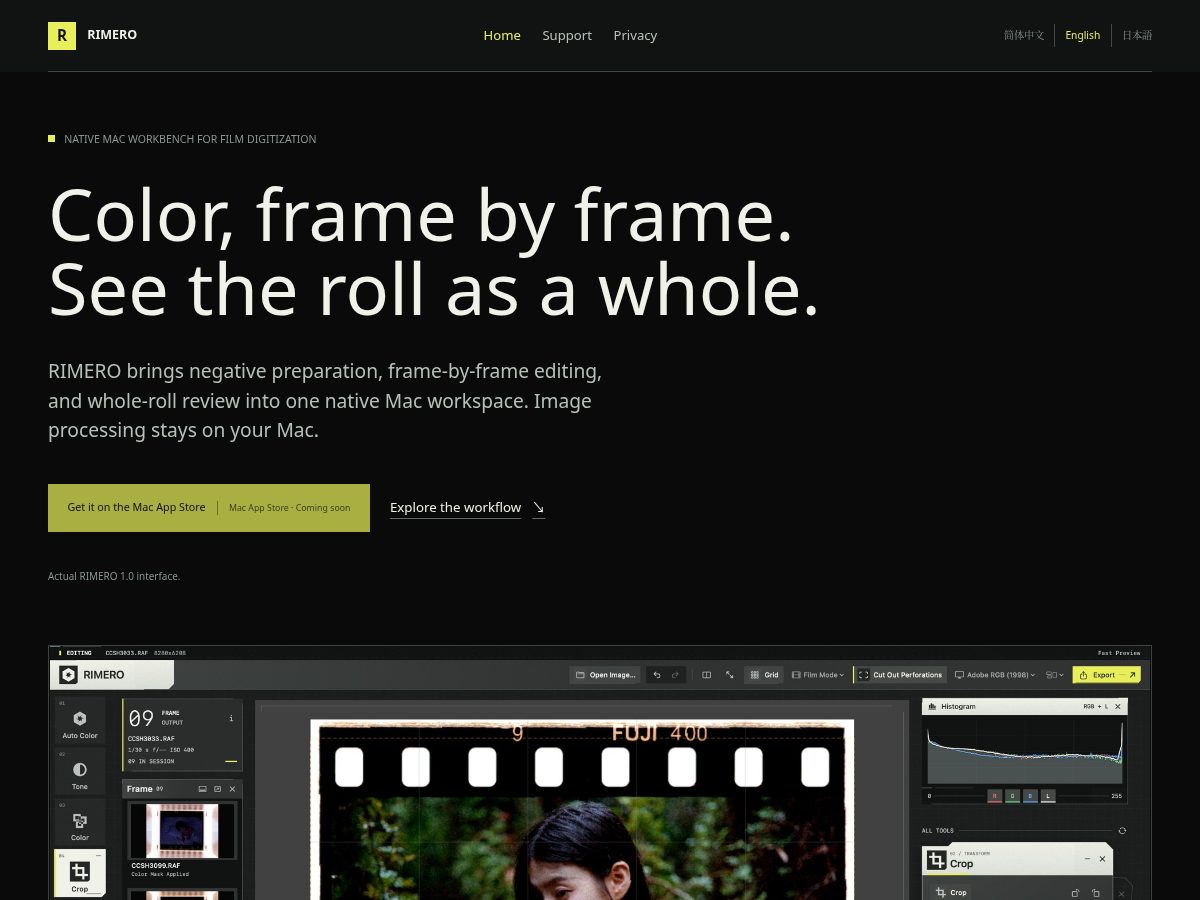
Task: Open the Adobe RGB (1998) color profile dropdown
Action: [996, 675]
